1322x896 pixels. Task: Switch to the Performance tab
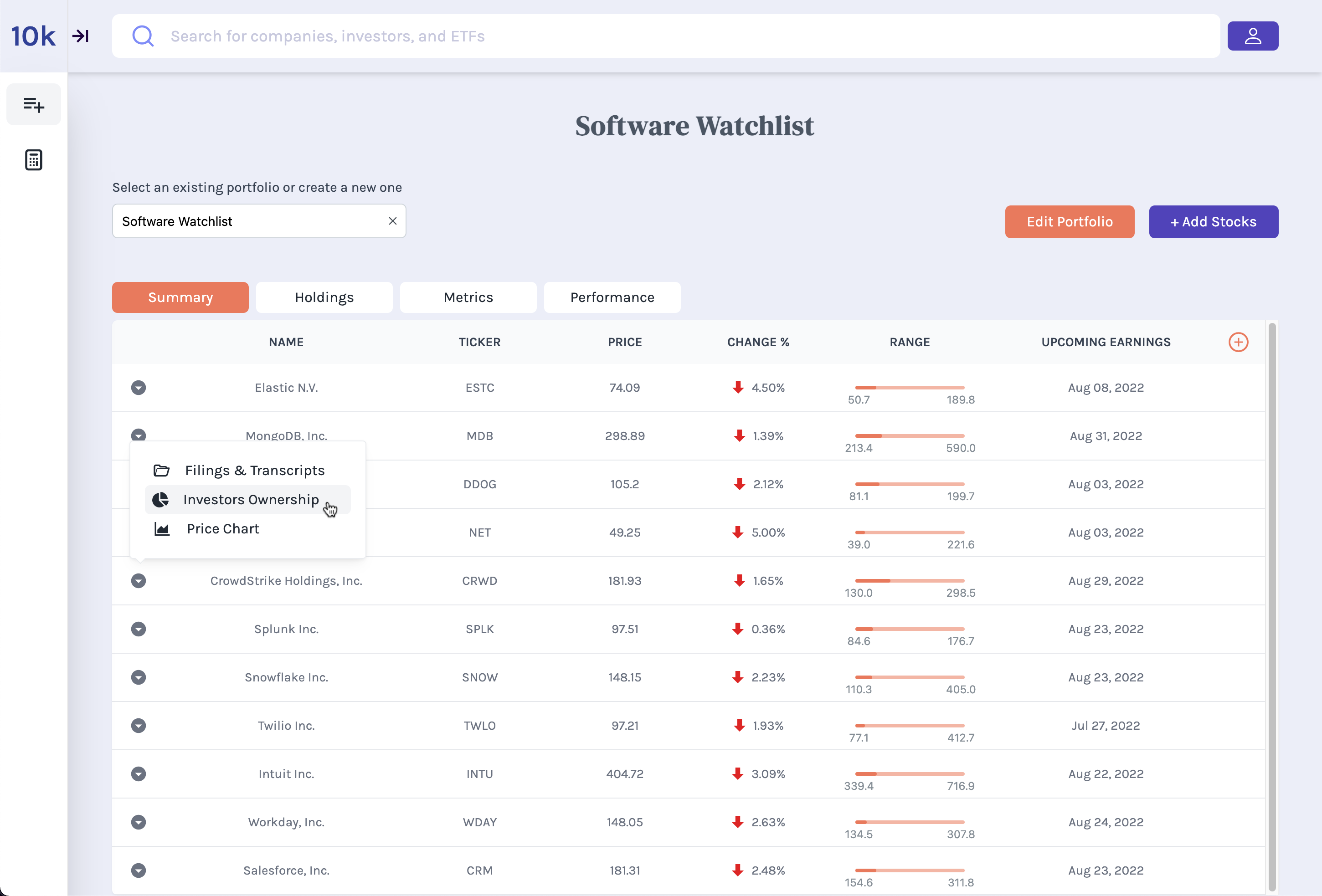(x=612, y=297)
